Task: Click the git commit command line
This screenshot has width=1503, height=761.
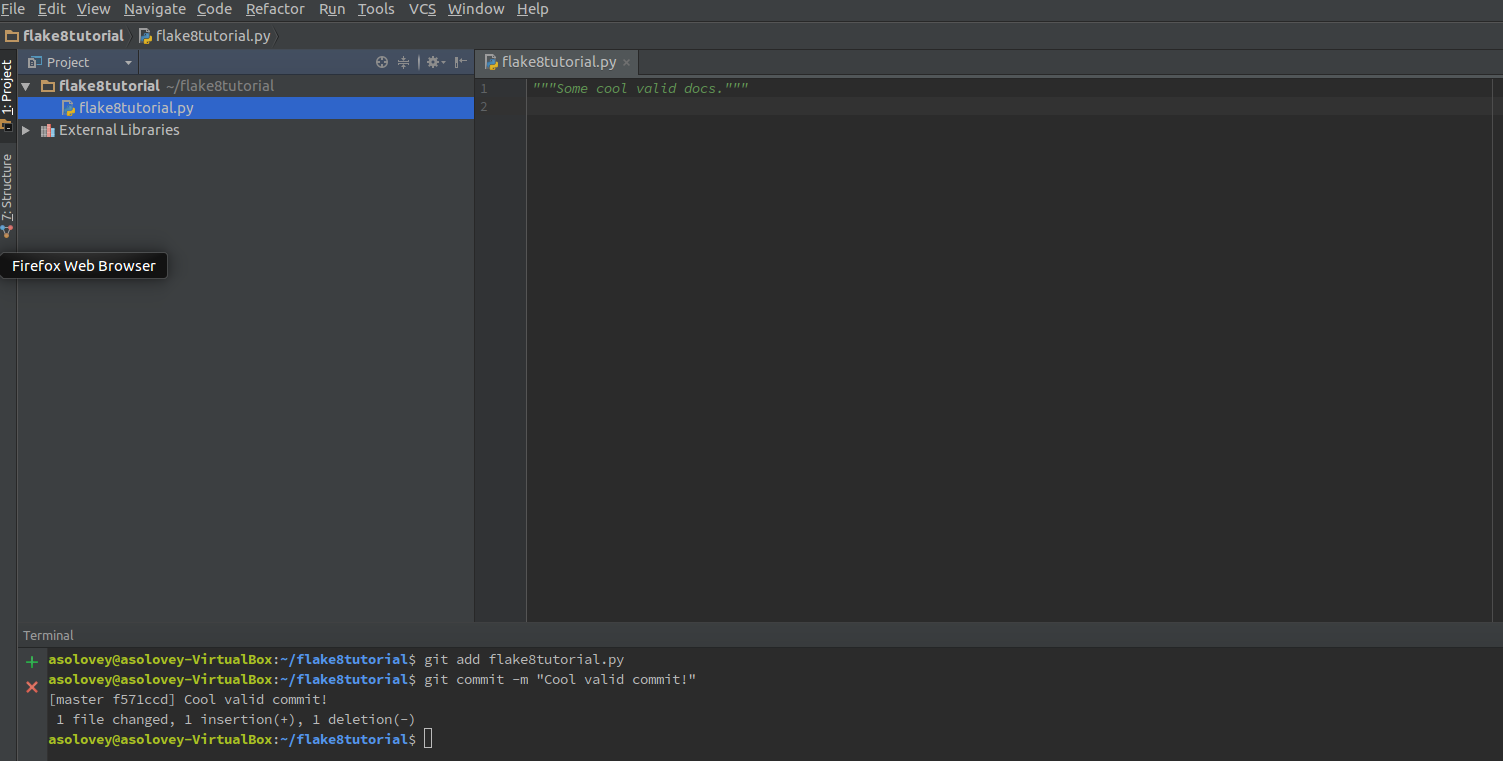Action: click(x=372, y=680)
